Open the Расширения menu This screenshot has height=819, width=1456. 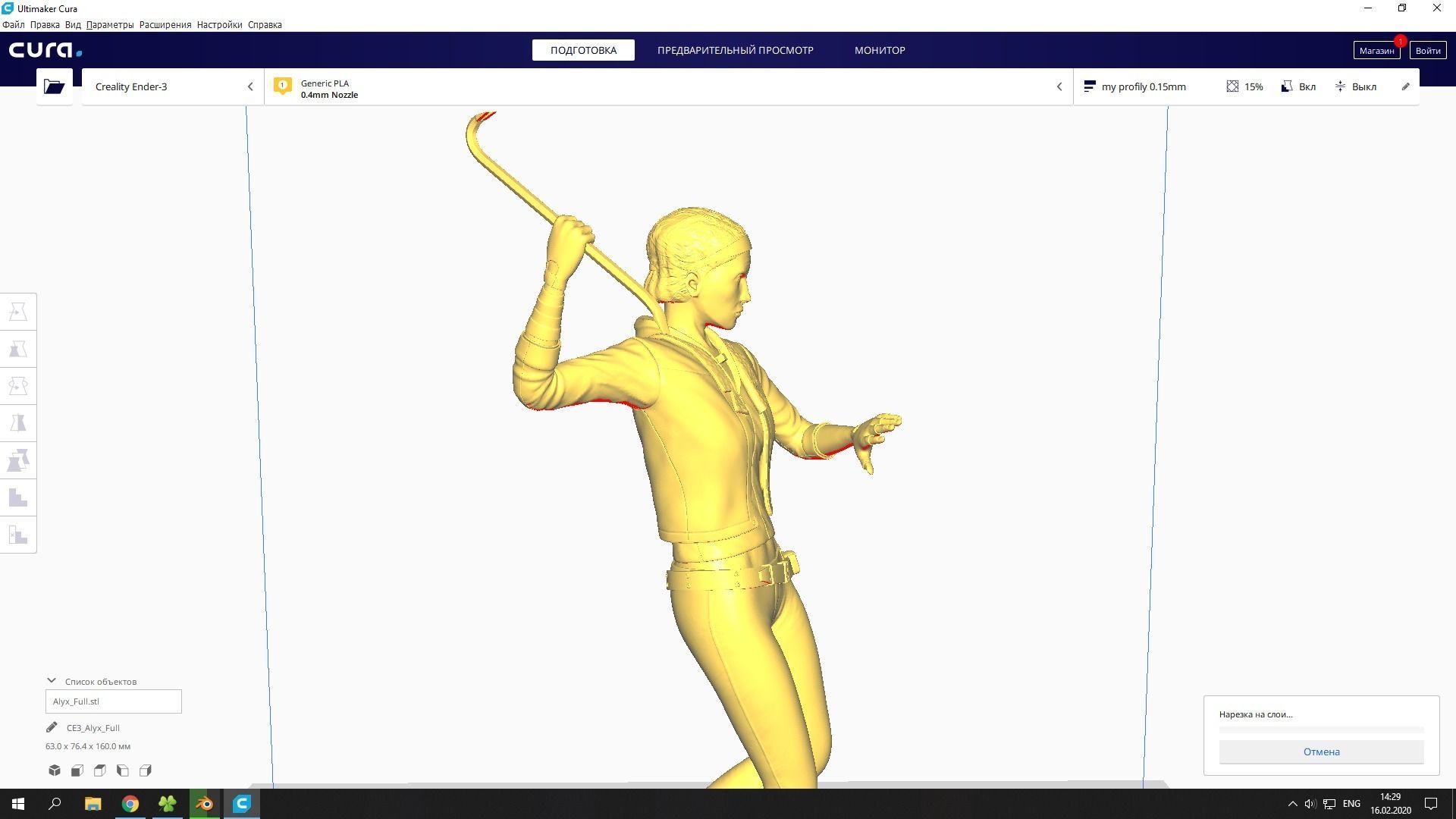(x=165, y=24)
